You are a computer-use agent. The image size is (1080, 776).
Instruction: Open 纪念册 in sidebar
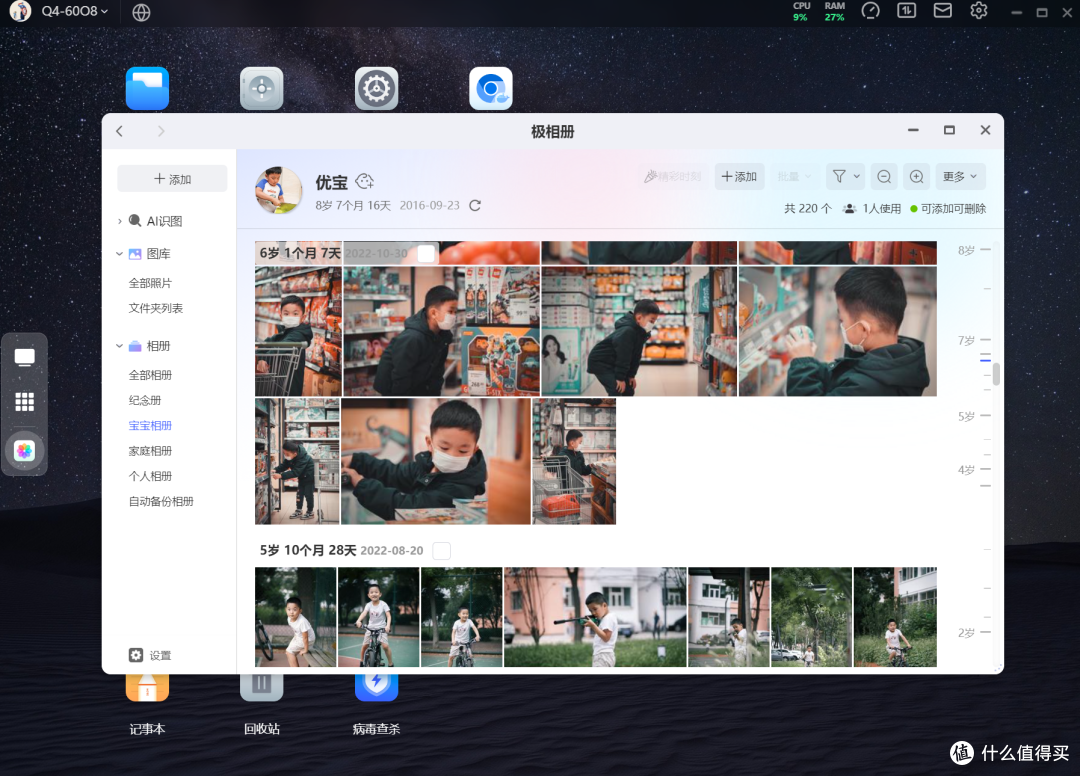pos(145,400)
